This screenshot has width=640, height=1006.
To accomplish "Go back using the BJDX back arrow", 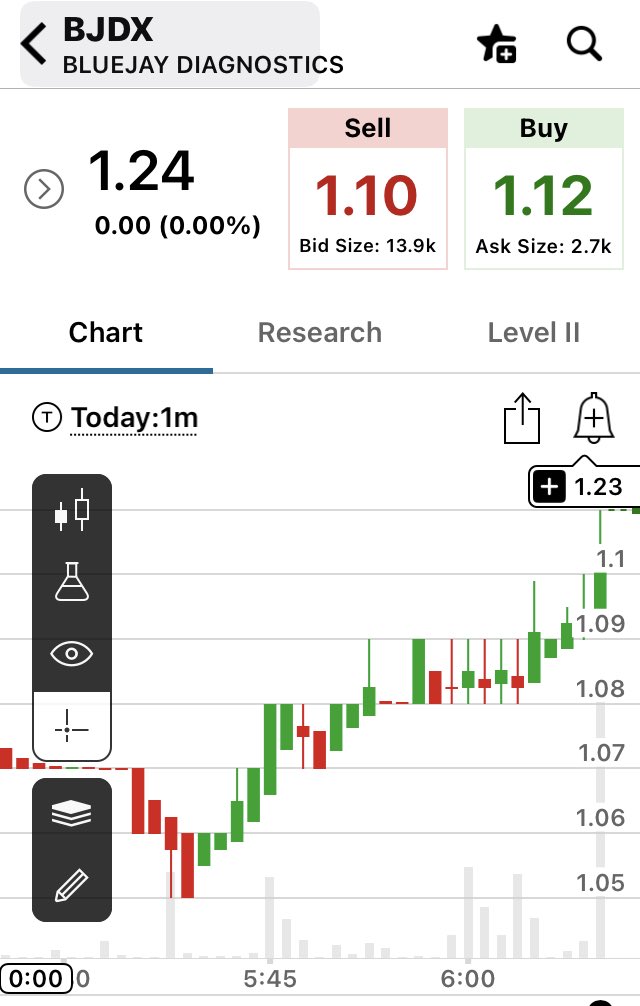I will click(x=34, y=44).
